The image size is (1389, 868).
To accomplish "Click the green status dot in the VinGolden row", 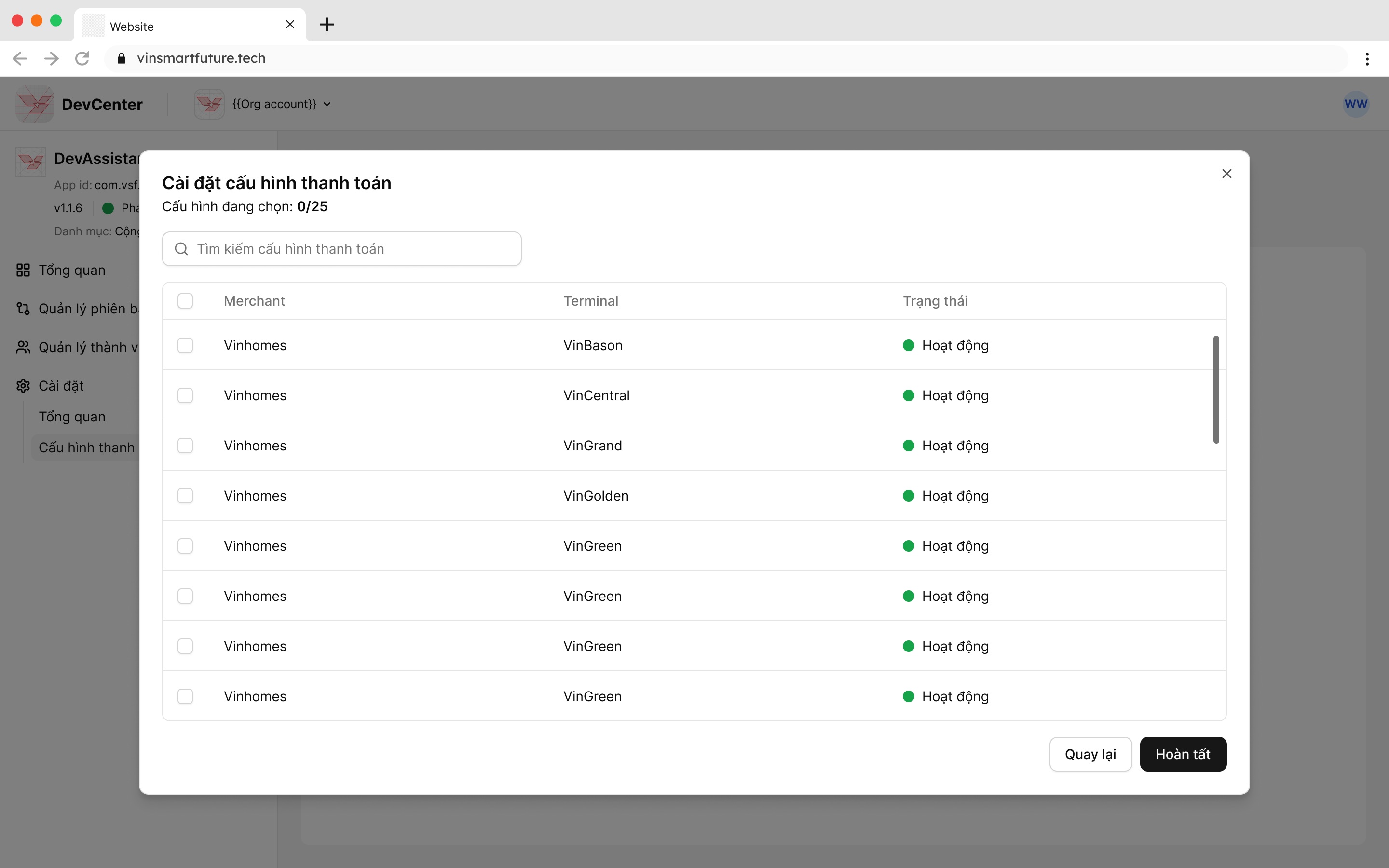I will coord(908,495).
